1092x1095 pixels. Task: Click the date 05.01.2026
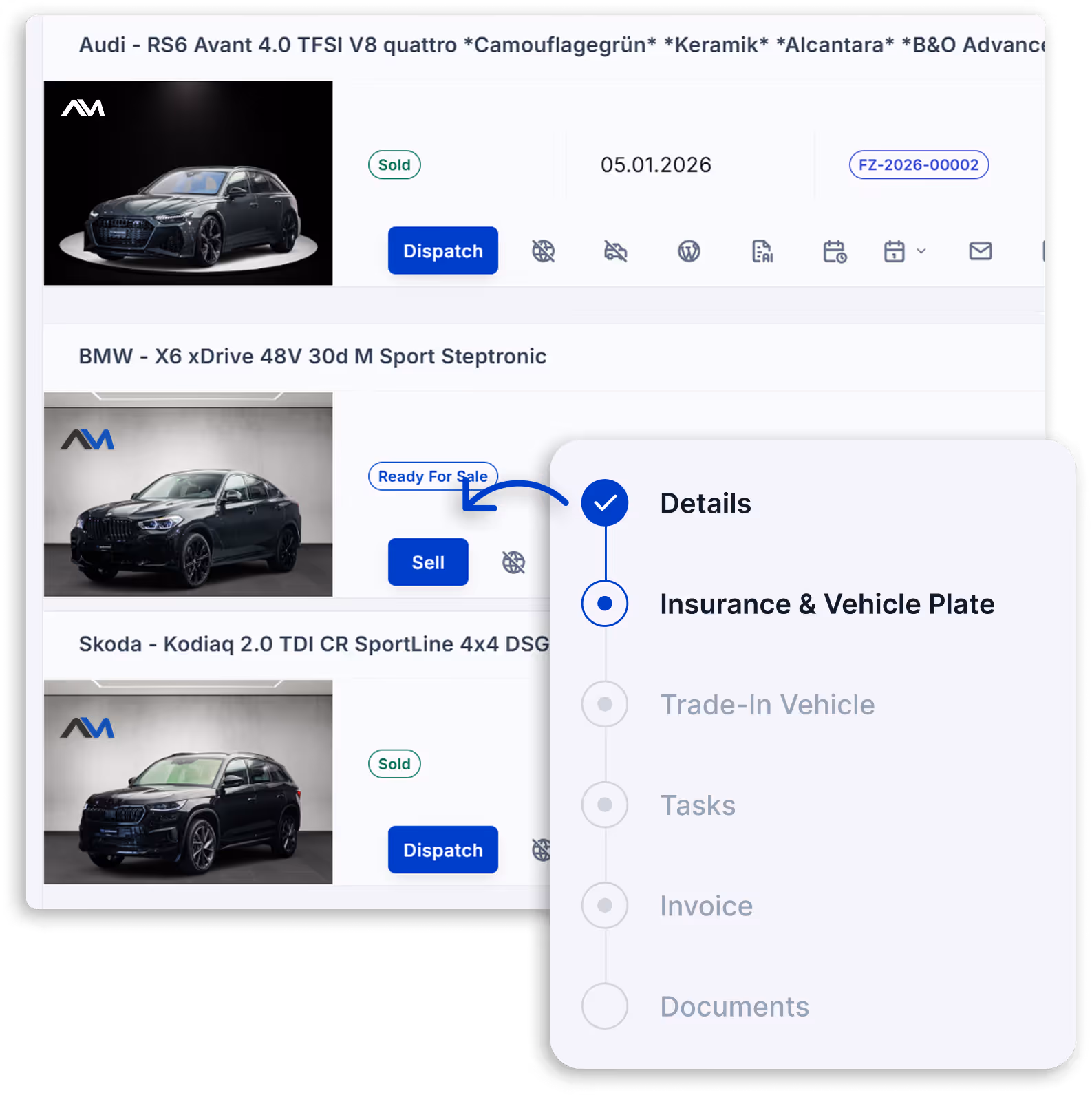(656, 164)
